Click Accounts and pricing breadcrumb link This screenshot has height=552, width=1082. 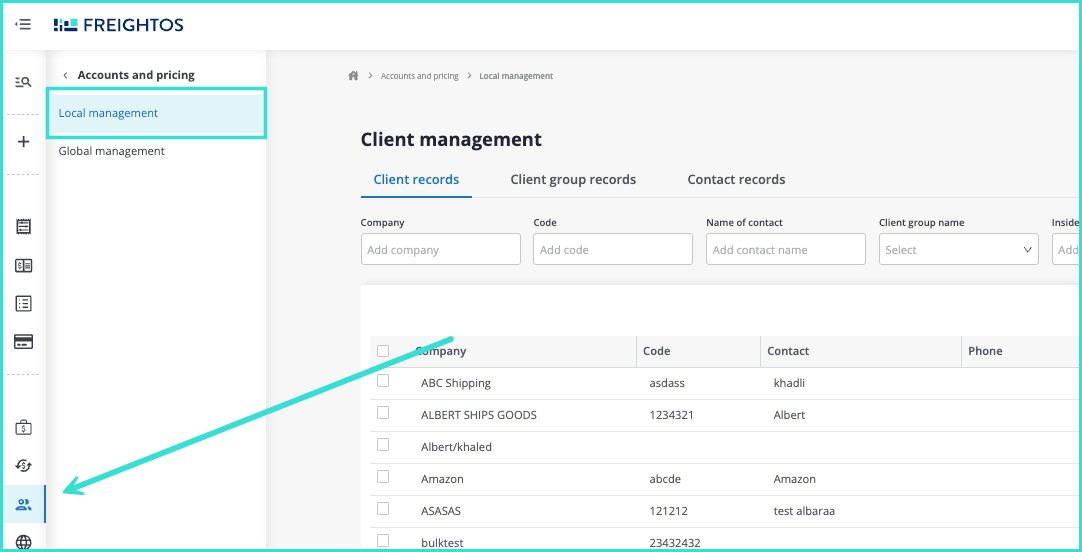click(x=419, y=76)
